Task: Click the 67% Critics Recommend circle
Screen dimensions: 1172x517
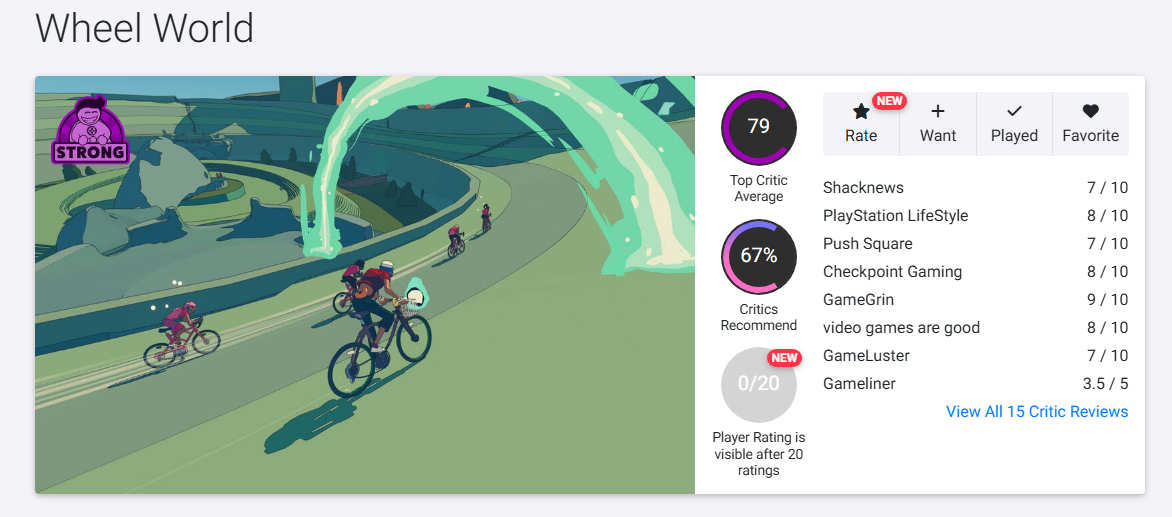Action: 759,256
